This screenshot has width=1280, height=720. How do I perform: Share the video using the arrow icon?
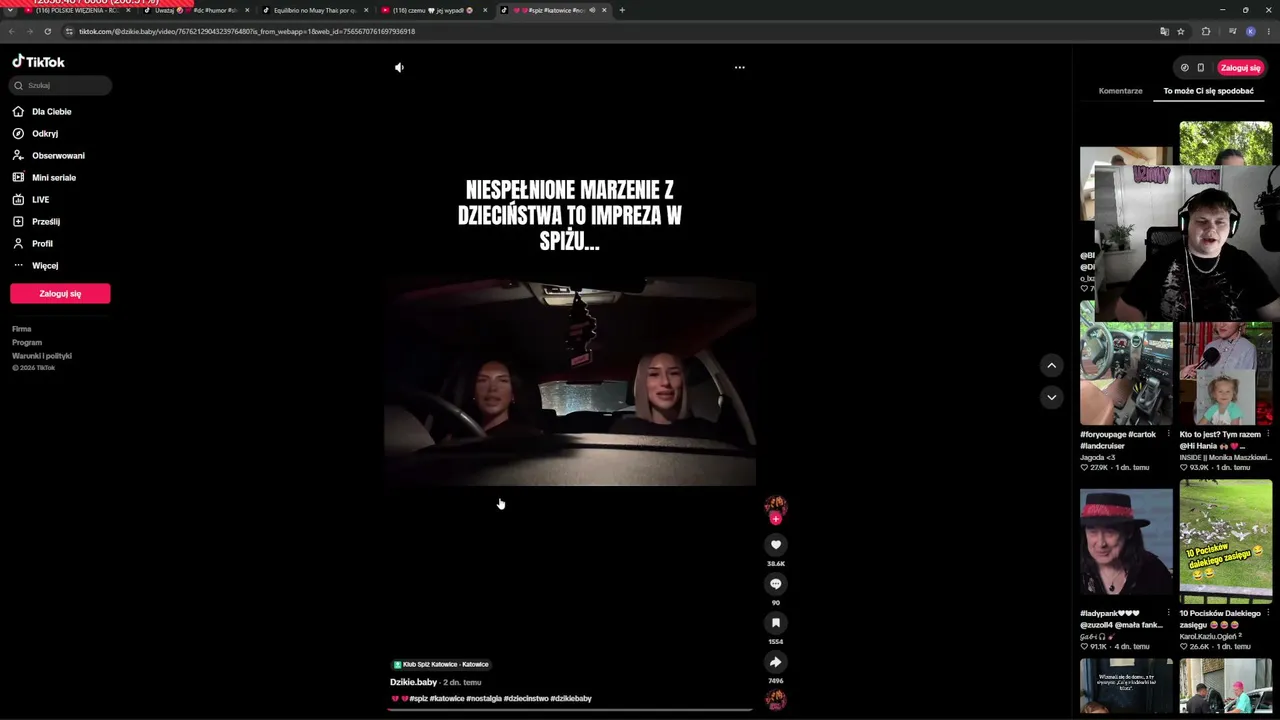[775, 662]
